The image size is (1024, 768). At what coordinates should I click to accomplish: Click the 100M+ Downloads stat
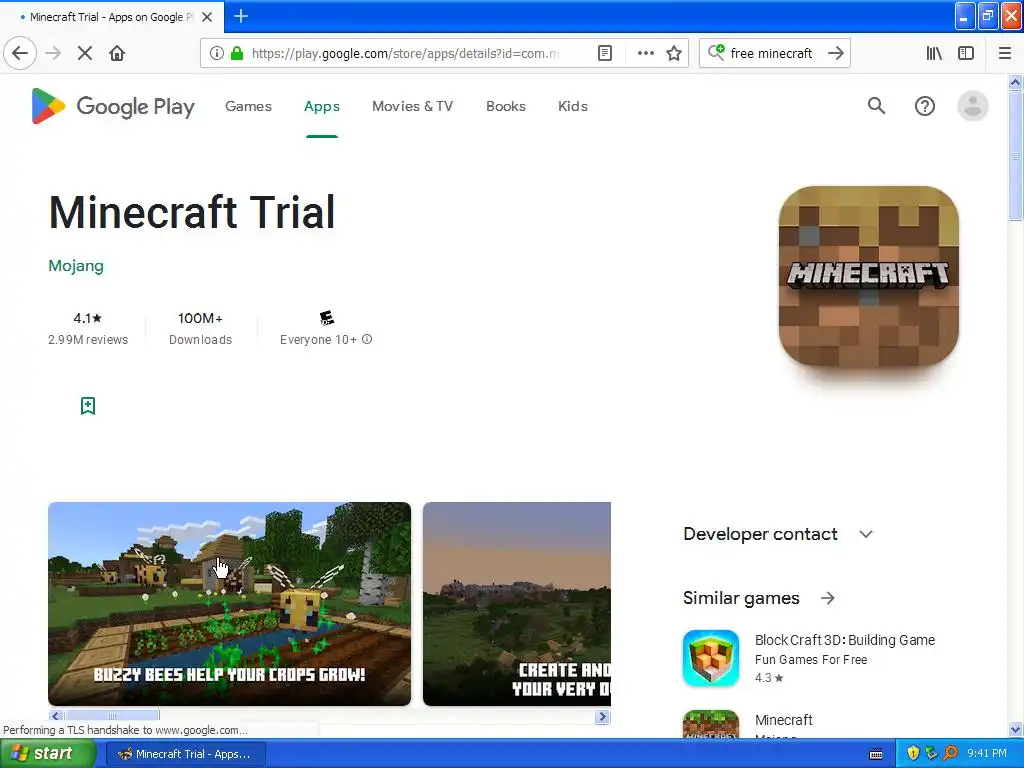pyautogui.click(x=200, y=328)
